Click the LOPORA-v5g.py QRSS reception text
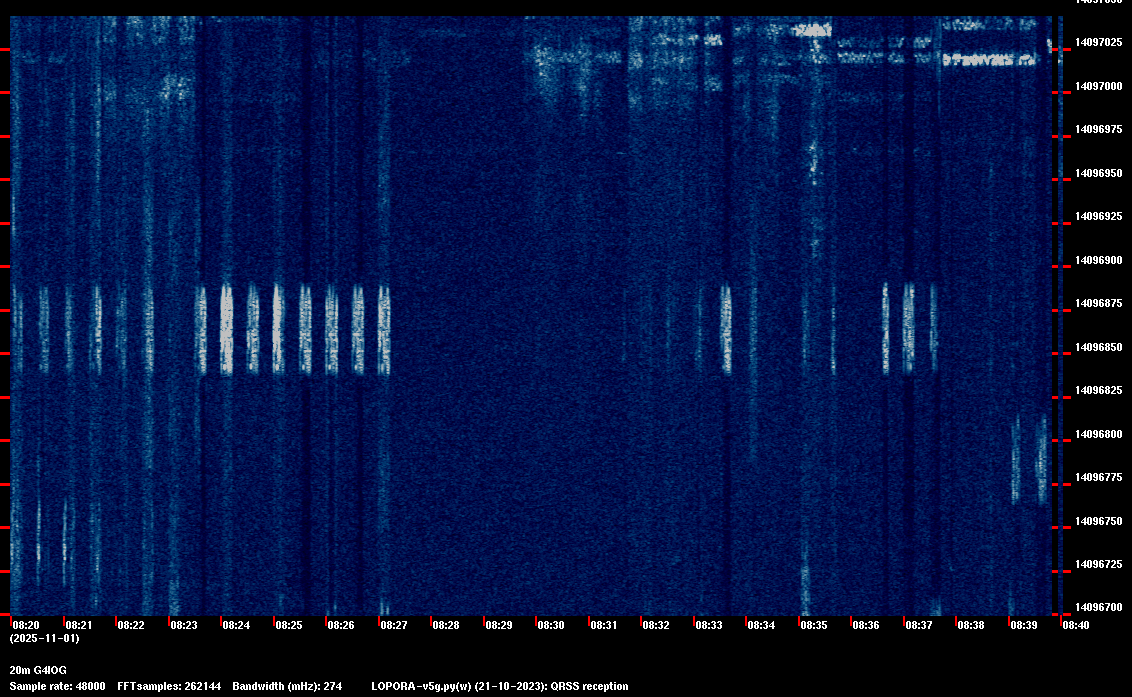 pyautogui.click(x=500, y=686)
